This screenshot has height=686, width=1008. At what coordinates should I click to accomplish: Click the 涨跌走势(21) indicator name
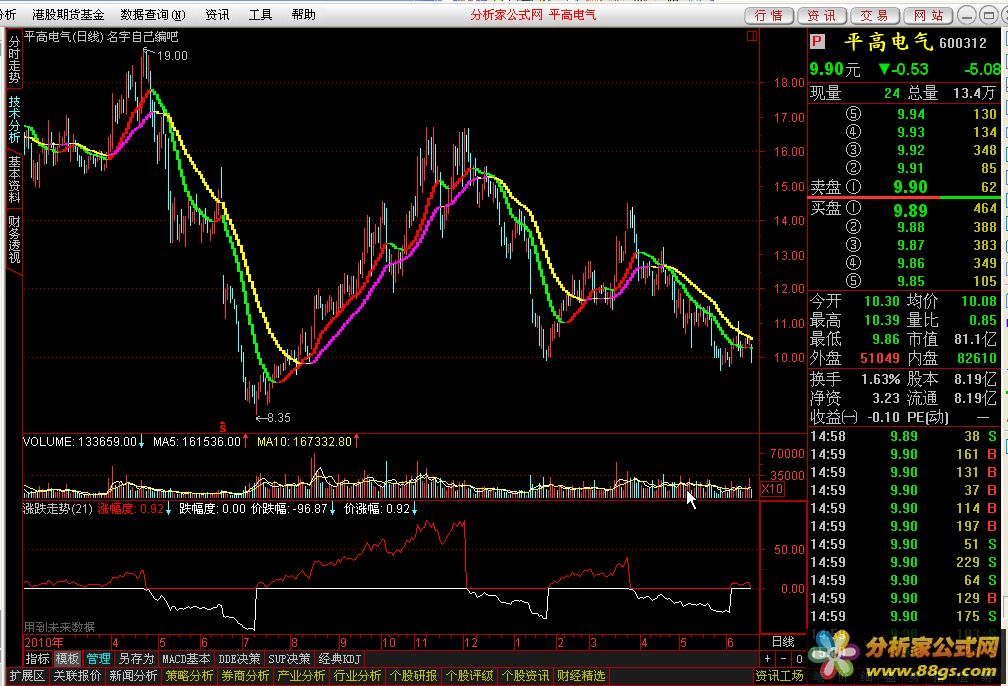coord(58,509)
